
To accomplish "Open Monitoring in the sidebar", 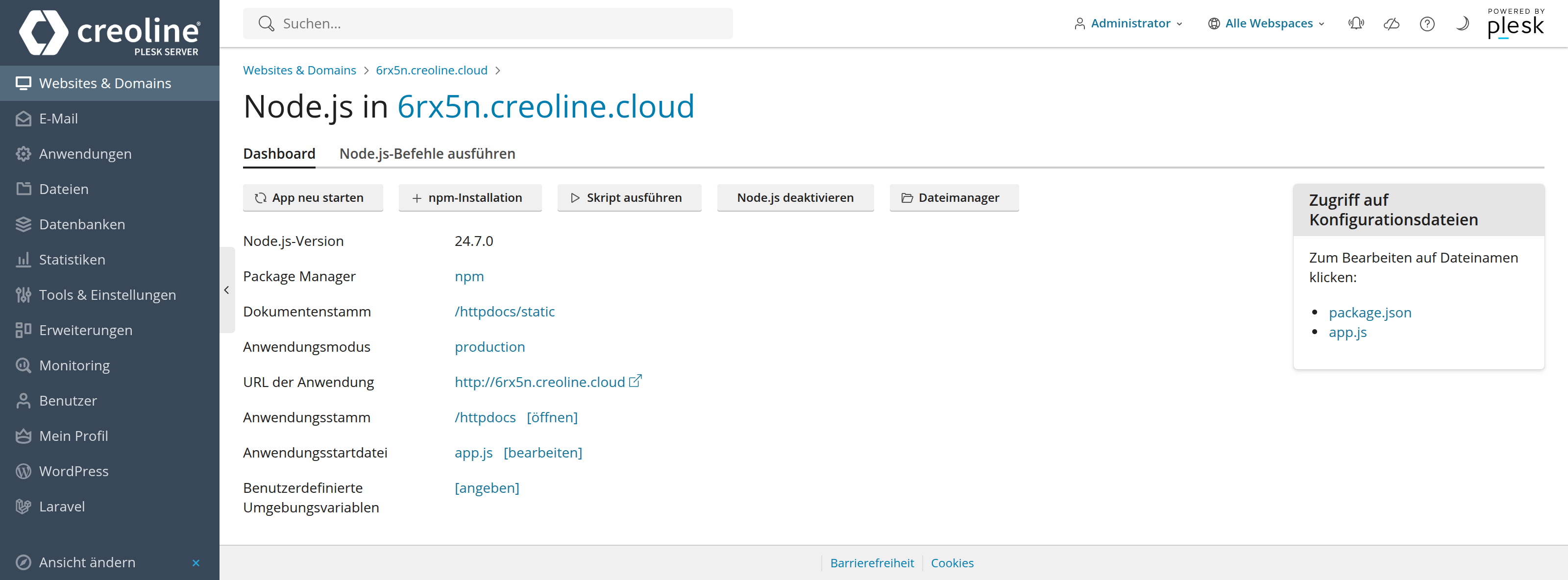I will click(x=110, y=366).
